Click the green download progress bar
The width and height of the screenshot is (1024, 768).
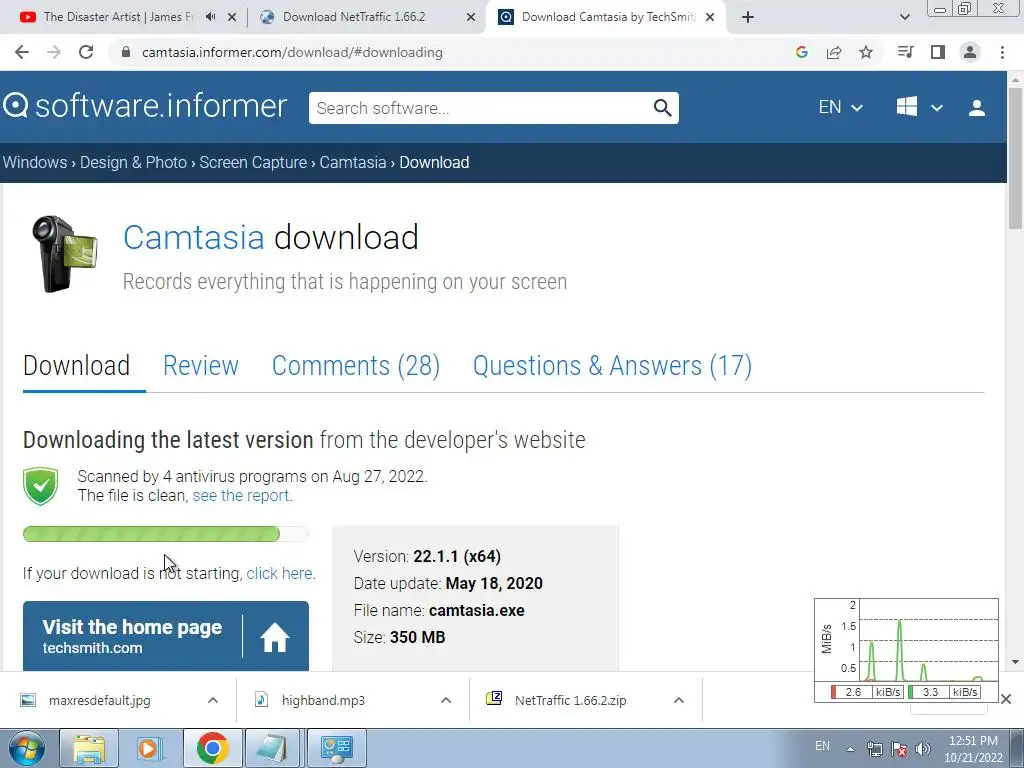(166, 534)
